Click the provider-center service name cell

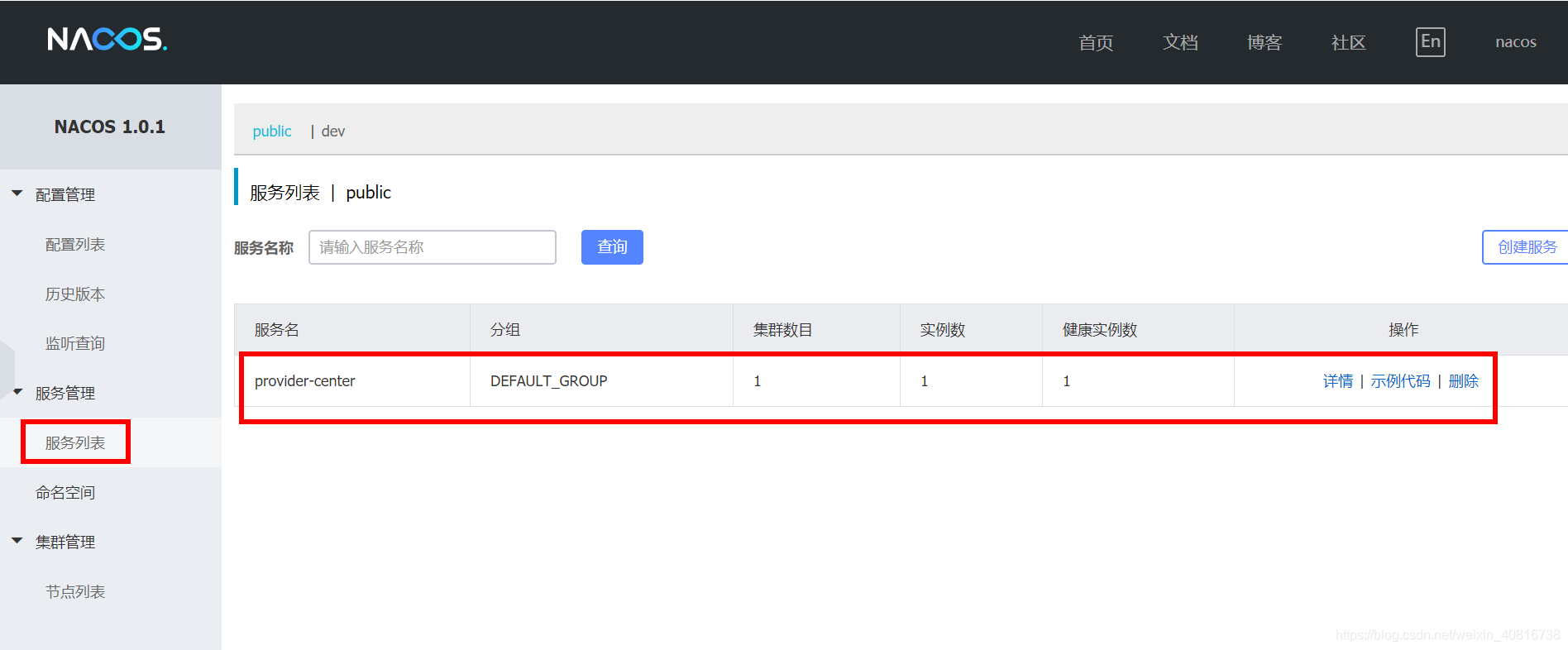point(352,381)
